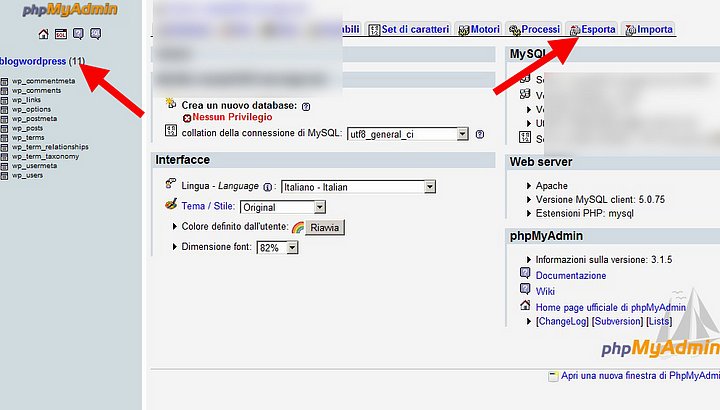Screen dimensions: 720x410
Task: Click the Versione MySQL client: 5.0.75 text
Action: click(600, 200)
